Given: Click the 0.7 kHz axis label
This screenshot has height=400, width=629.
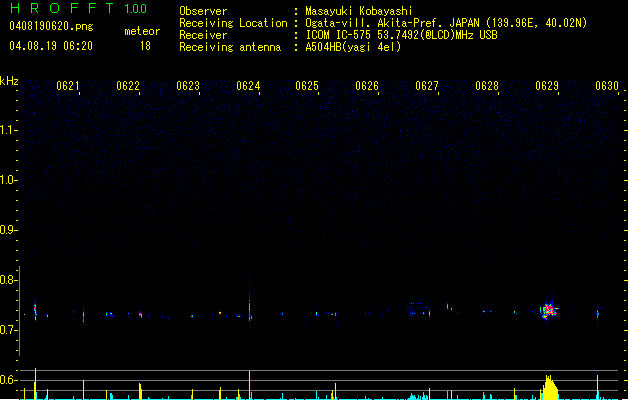Looking at the screenshot, I should (x=8, y=330).
